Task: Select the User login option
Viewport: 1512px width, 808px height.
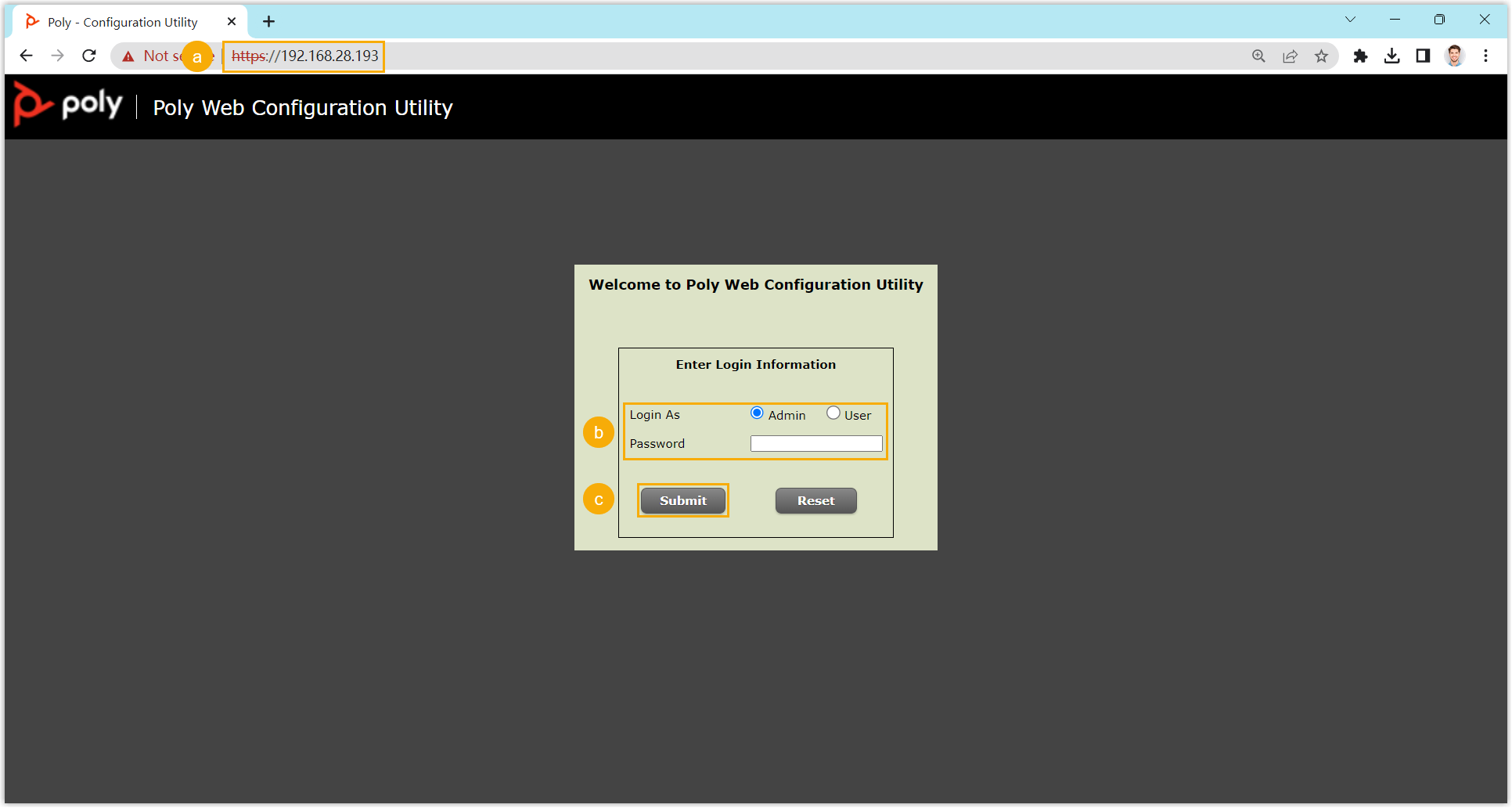Action: click(x=833, y=413)
